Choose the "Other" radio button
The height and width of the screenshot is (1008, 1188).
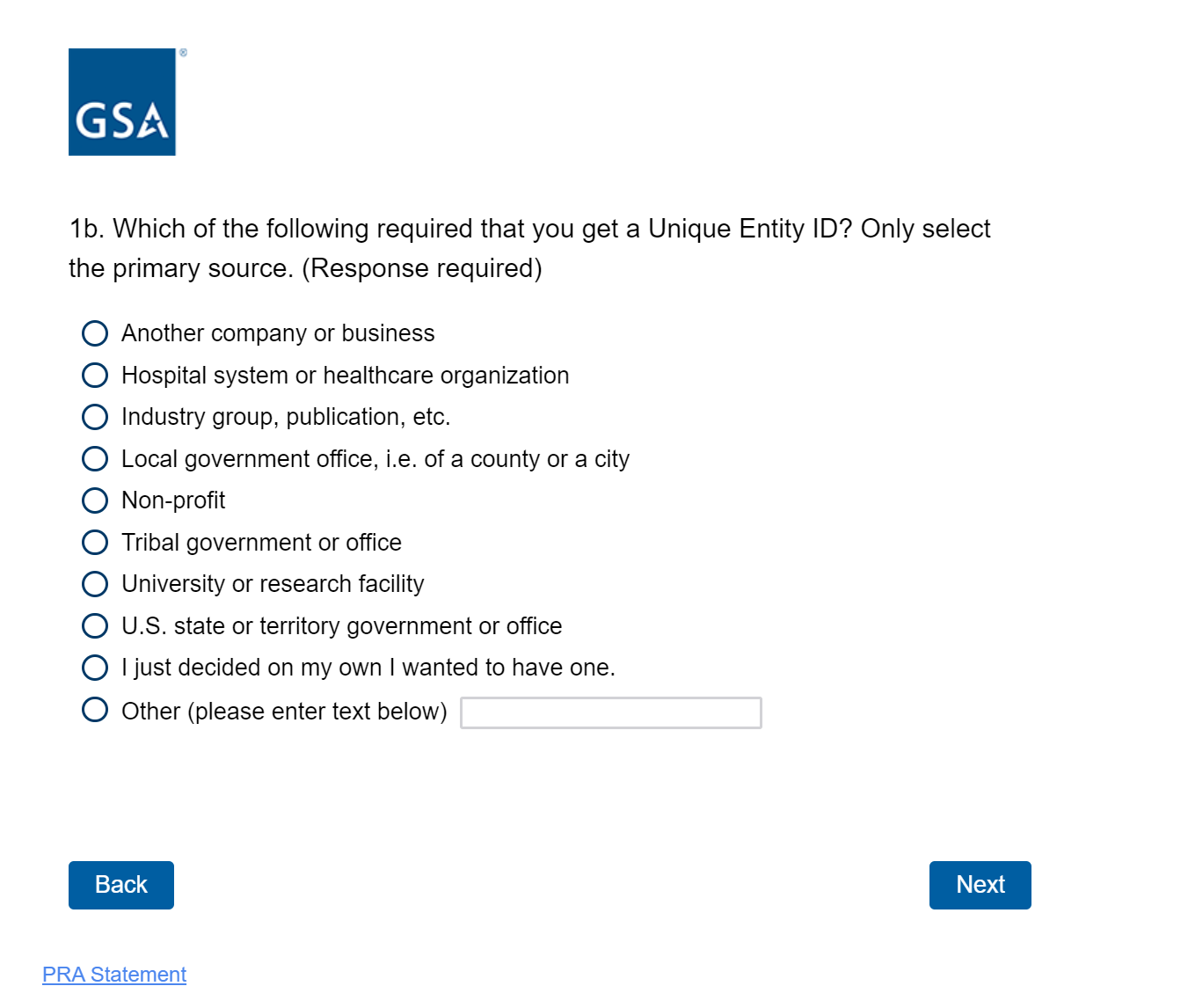(x=95, y=710)
